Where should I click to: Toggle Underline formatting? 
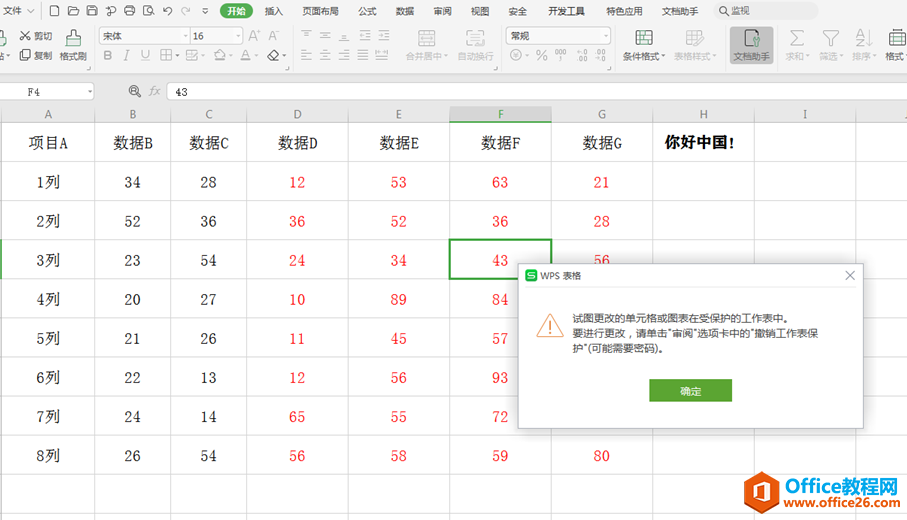point(145,55)
